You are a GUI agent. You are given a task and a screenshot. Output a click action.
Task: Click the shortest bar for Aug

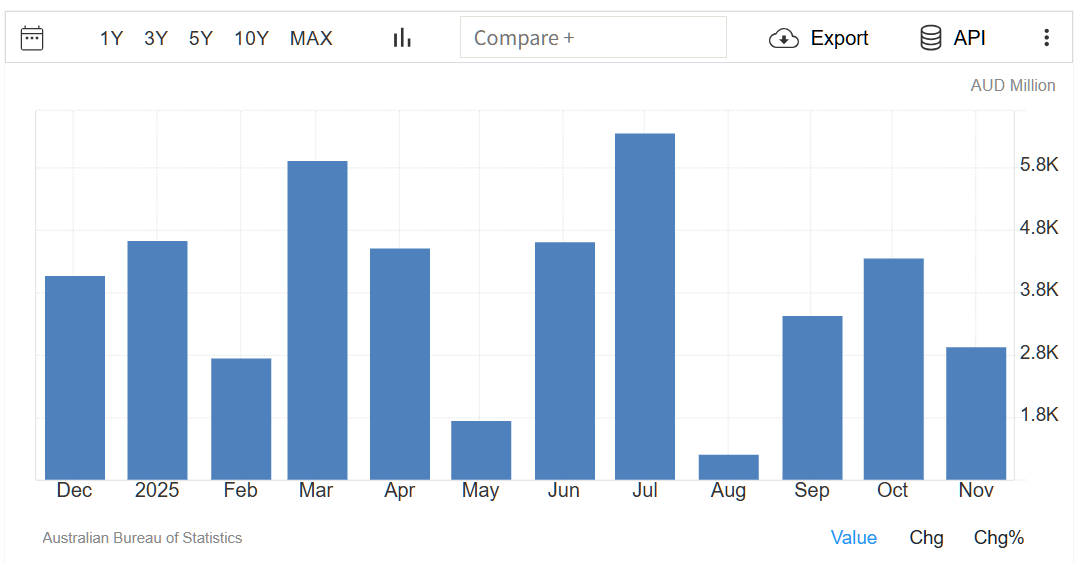728,467
